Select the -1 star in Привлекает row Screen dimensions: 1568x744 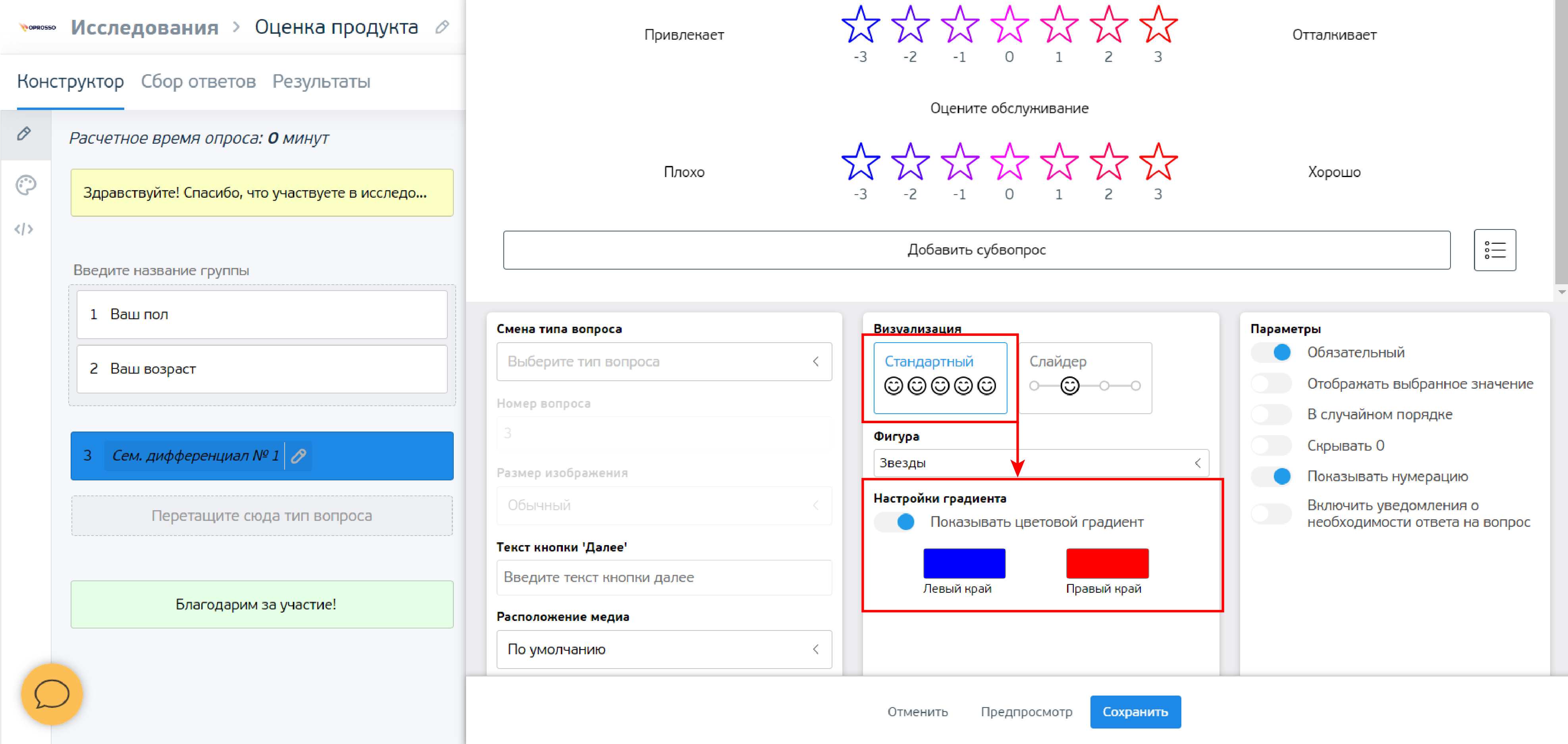960,25
